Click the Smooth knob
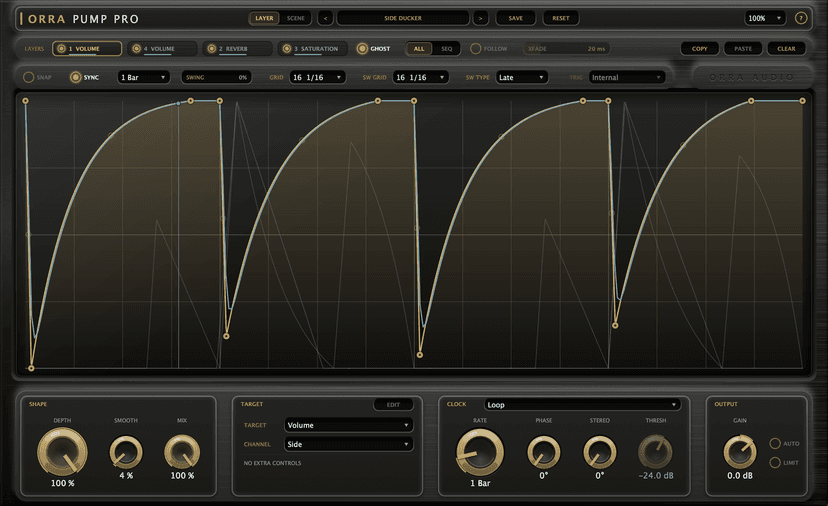The height and width of the screenshot is (506, 828). pos(126,452)
